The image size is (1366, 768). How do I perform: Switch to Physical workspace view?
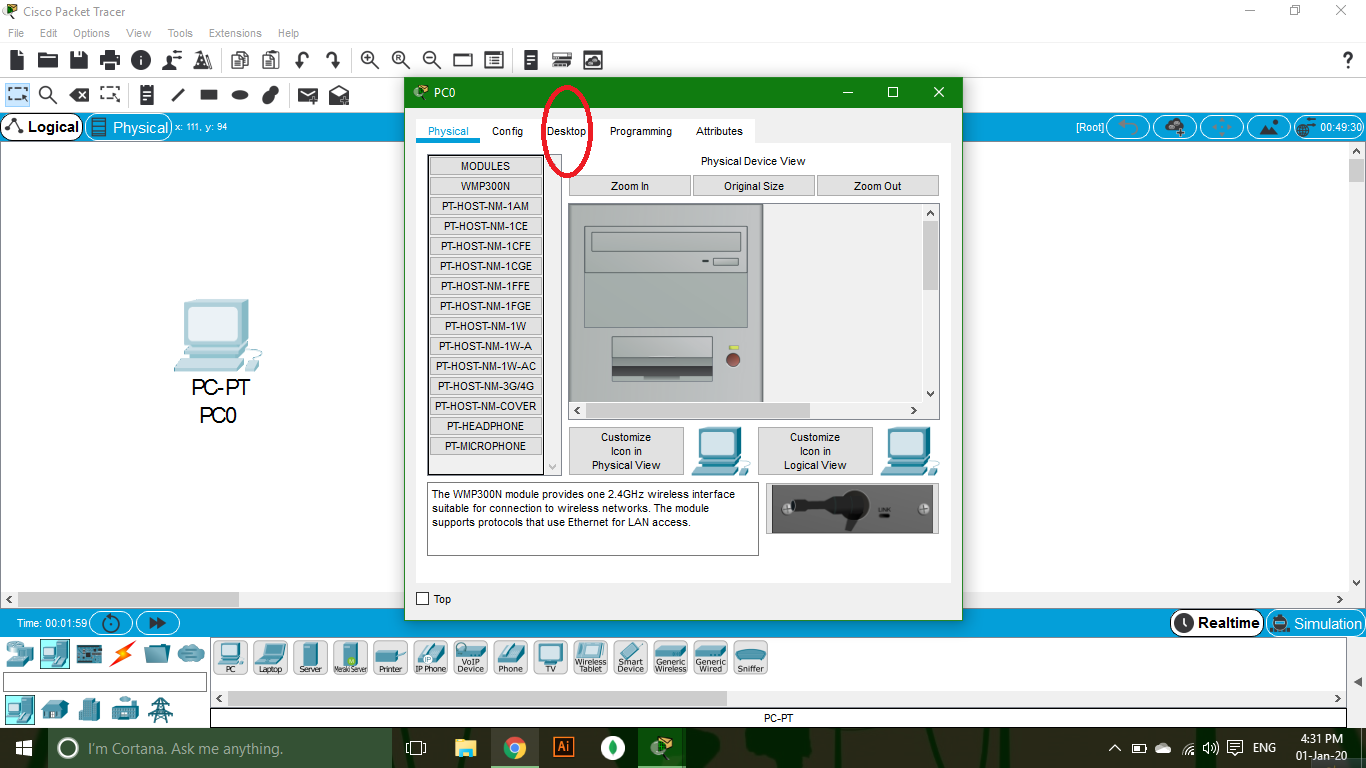129,127
